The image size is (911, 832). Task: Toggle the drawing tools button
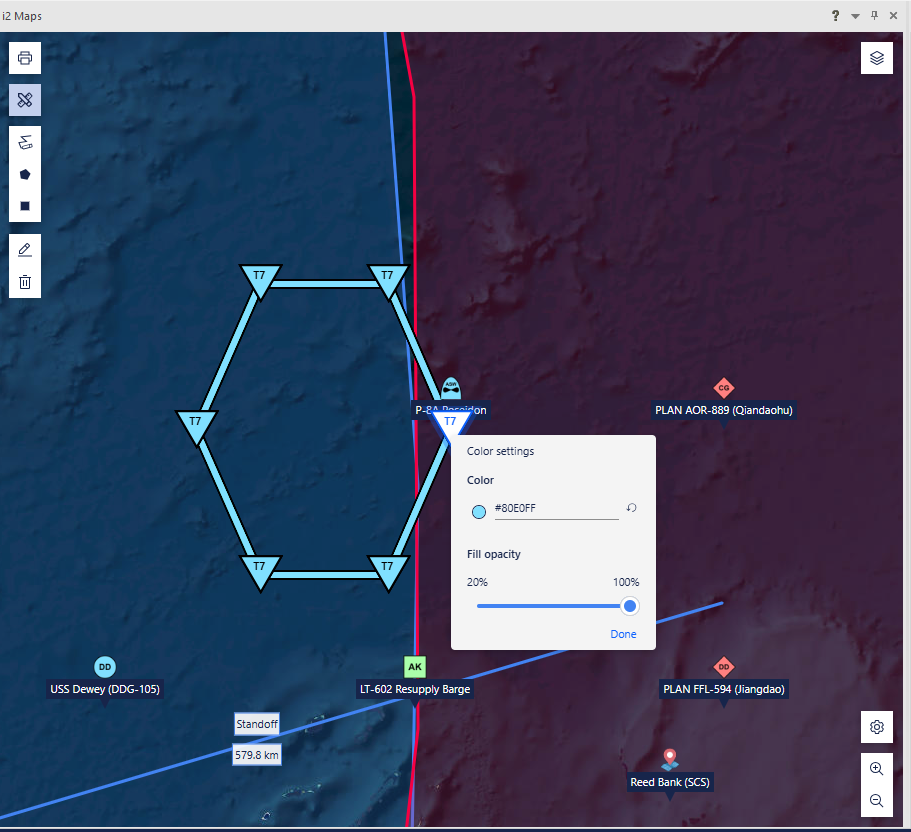coord(25,100)
